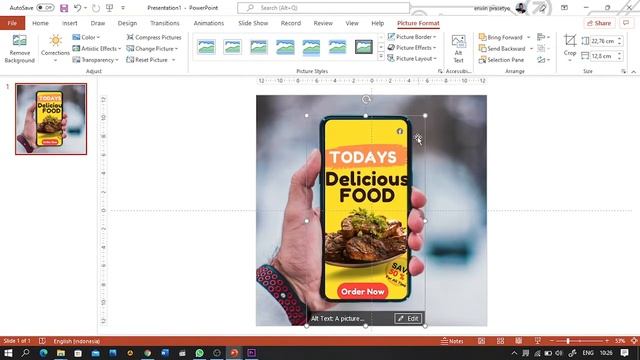Viewport: 640px width, 360px height.
Task: Click the alt text Edit button
Action: click(x=408, y=318)
